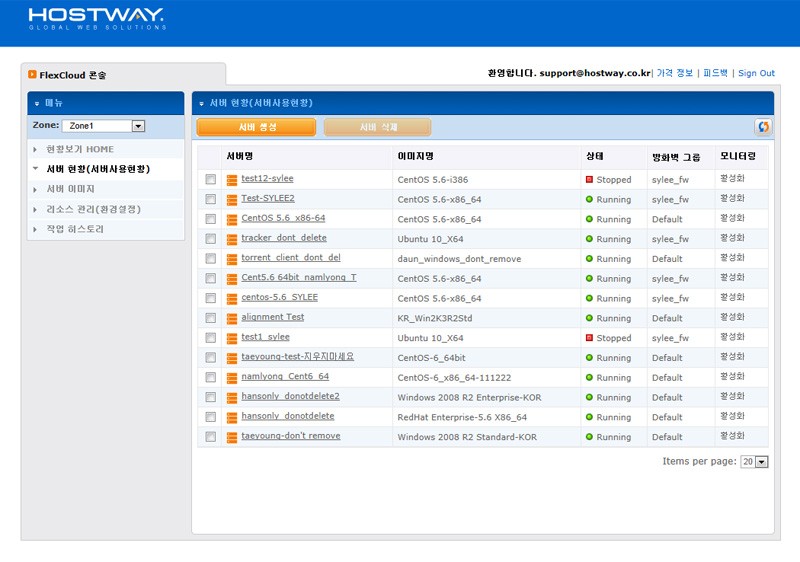Click server icon next to hansonly_donotdelete2
The width and height of the screenshot is (800, 562).
232,398
